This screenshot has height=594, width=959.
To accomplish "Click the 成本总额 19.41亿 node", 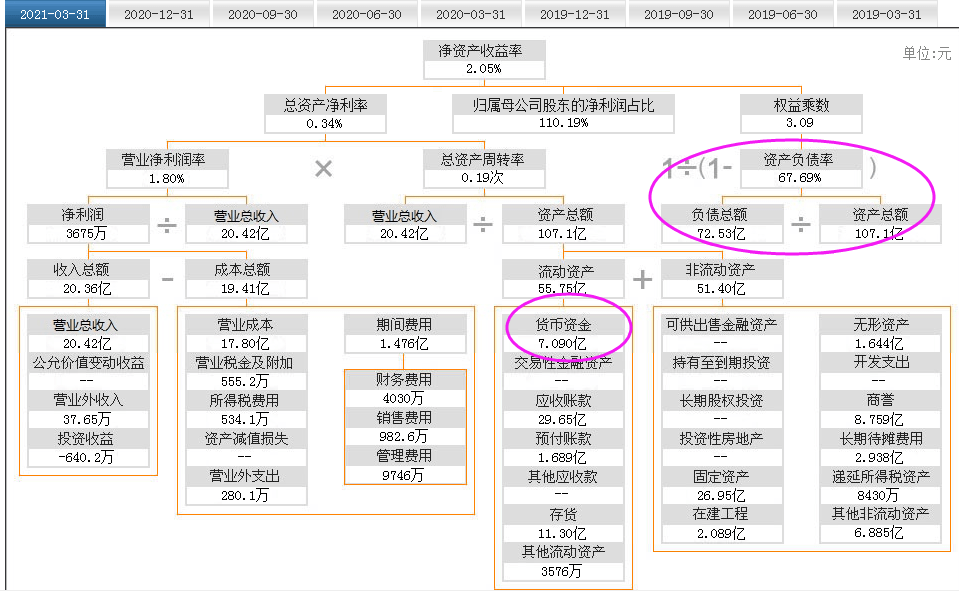I will click(x=246, y=279).
